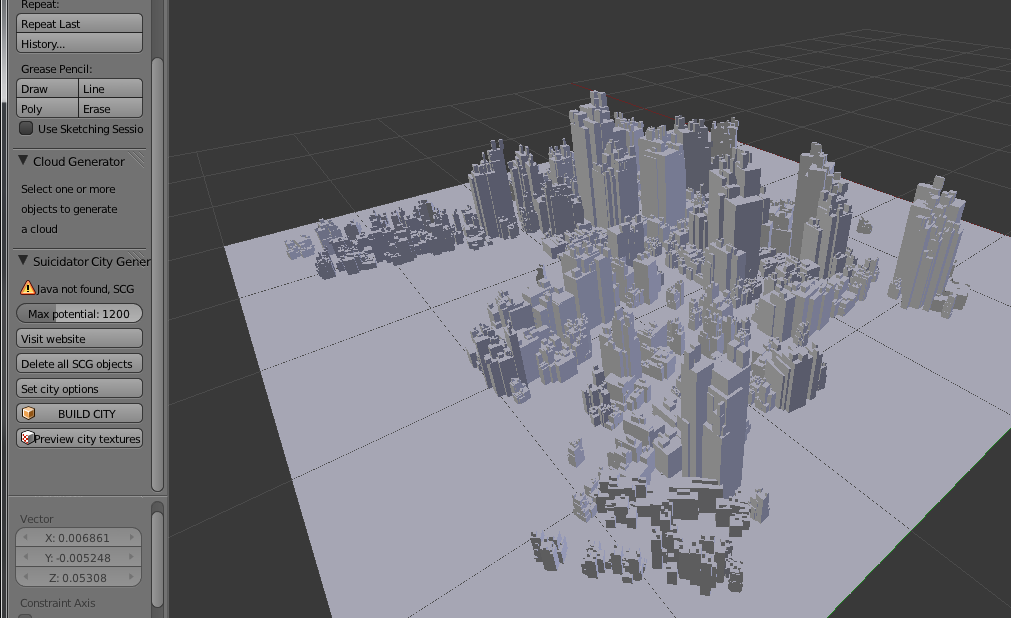
Task: Click the cube icon on BUILD CITY
Action: coord(28,414)
